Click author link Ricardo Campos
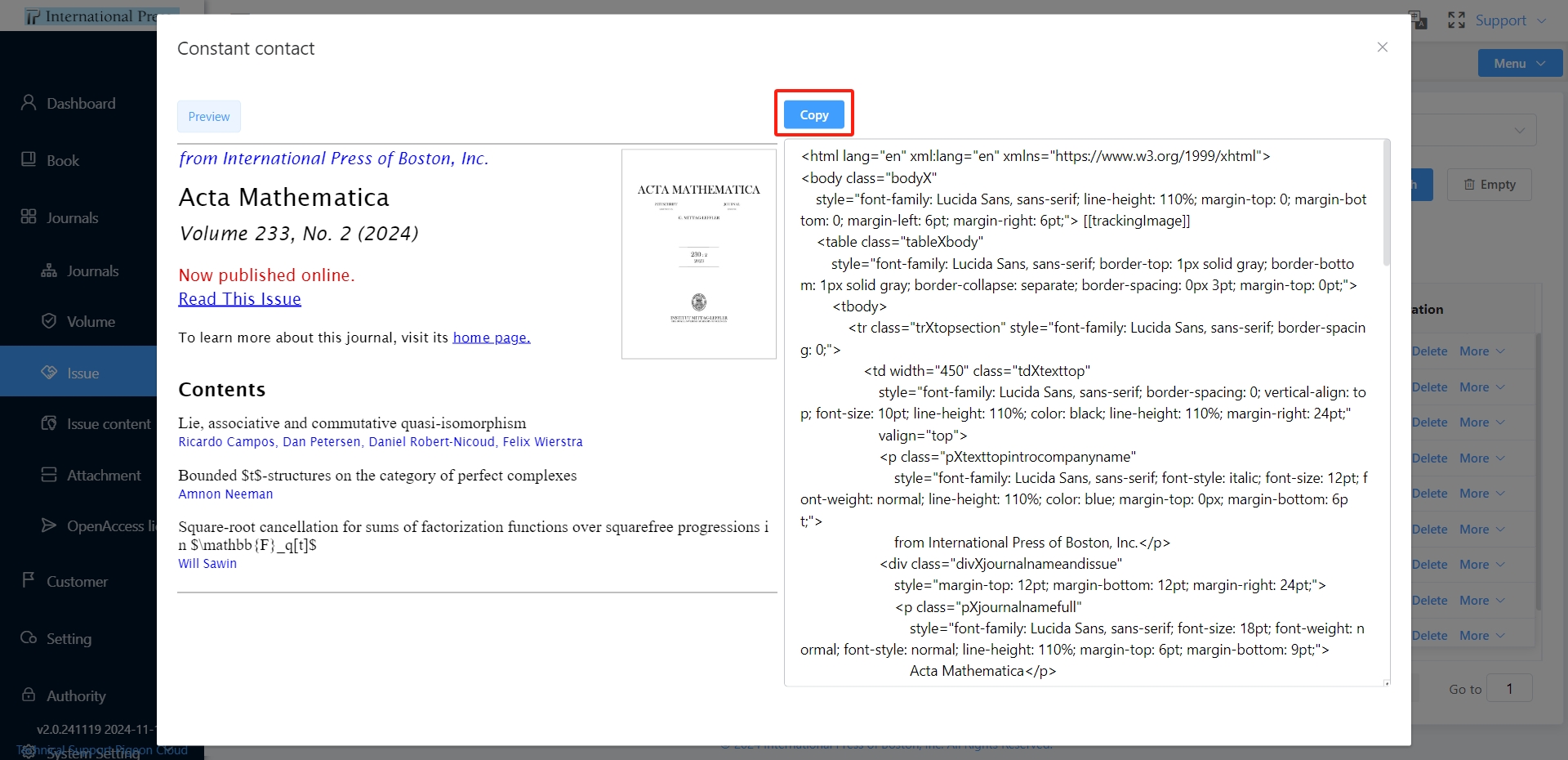The height and width of the screenshot is (760, 1568). pos(226,442)
